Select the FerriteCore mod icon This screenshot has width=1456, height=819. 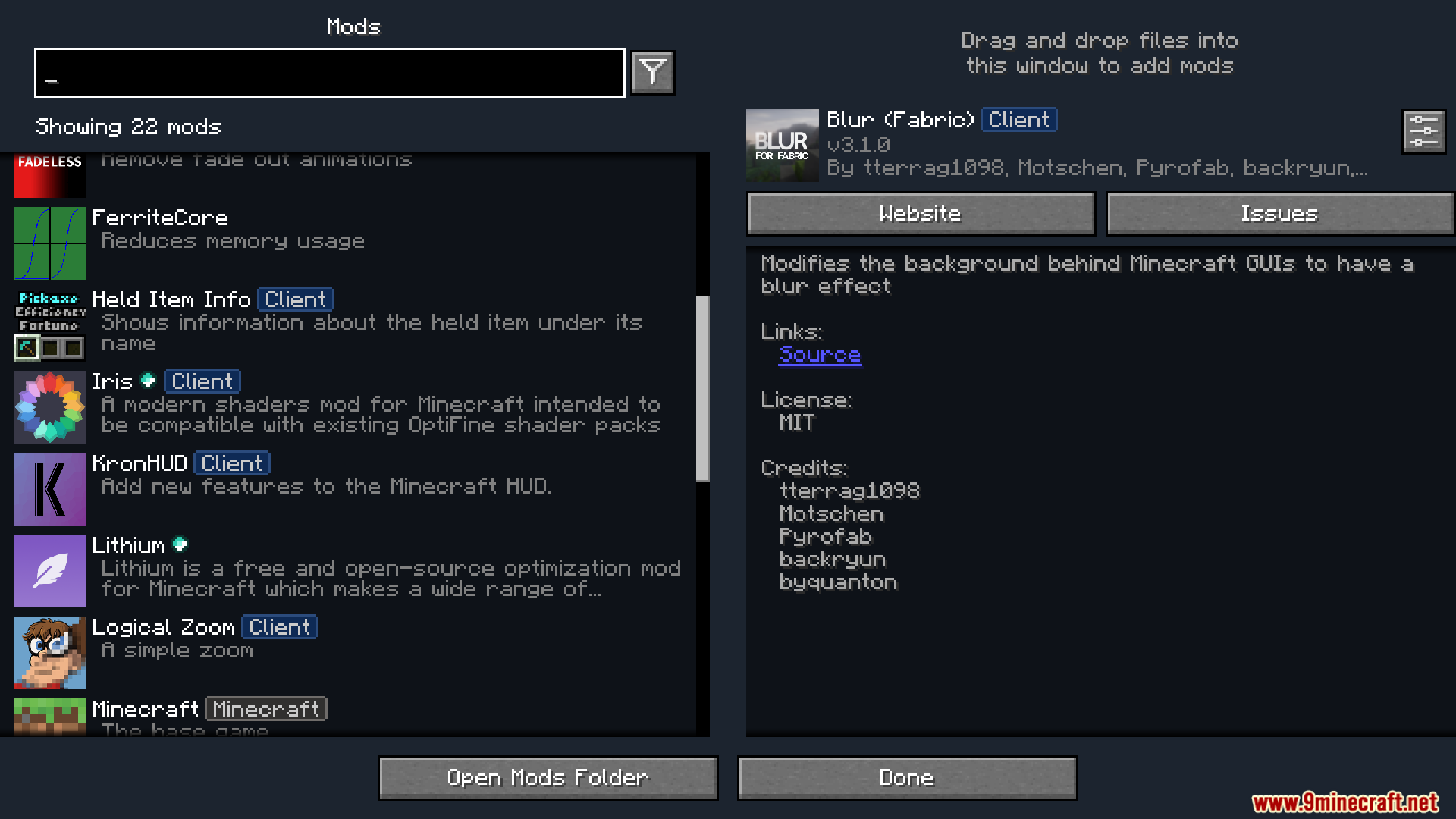[50, 243]
